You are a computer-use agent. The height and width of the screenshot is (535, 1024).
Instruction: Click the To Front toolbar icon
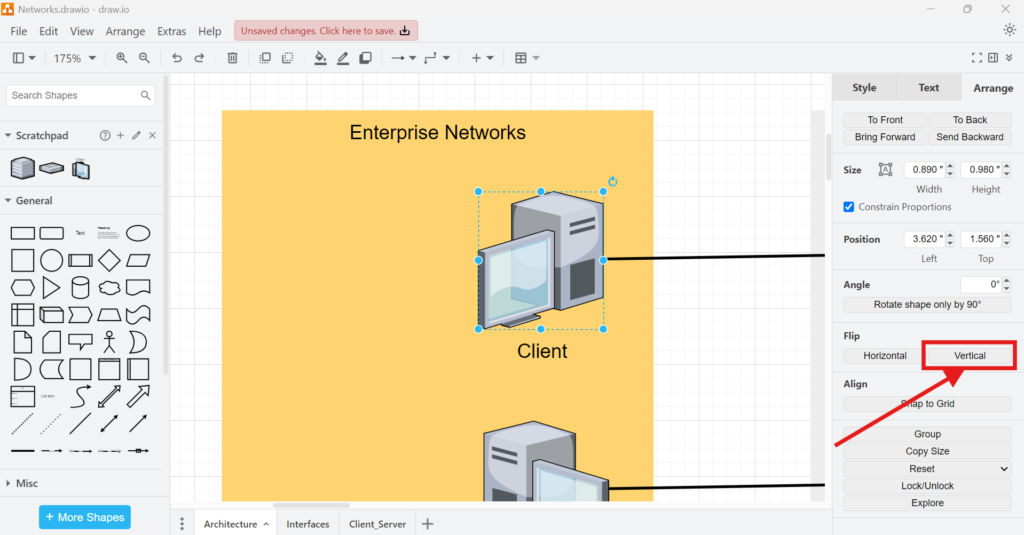click(x=265, y=58)
